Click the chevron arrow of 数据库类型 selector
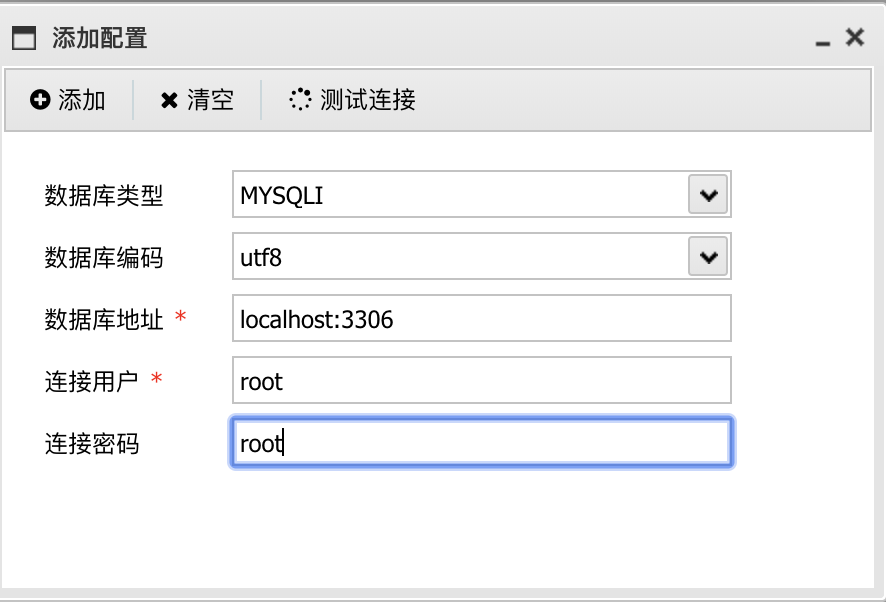Viewport: 886px width, 602px height. (708, 194)
